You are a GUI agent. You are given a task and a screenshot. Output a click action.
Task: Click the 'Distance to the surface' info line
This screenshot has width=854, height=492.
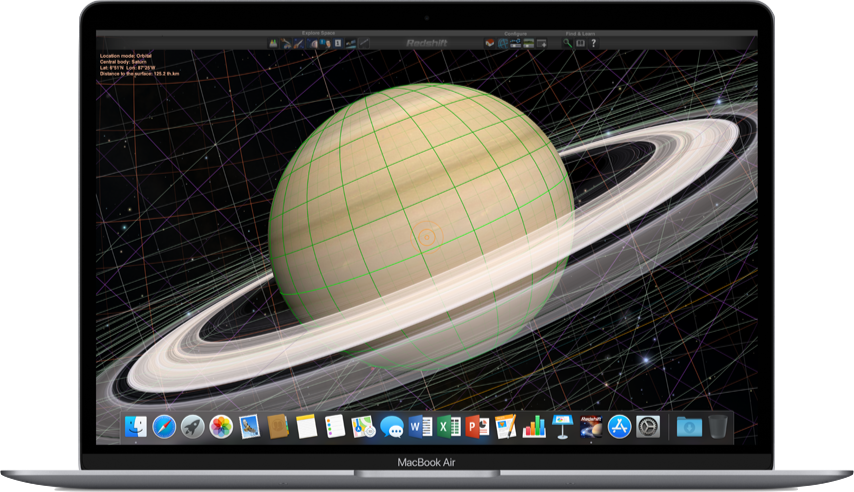coord(139,74)
